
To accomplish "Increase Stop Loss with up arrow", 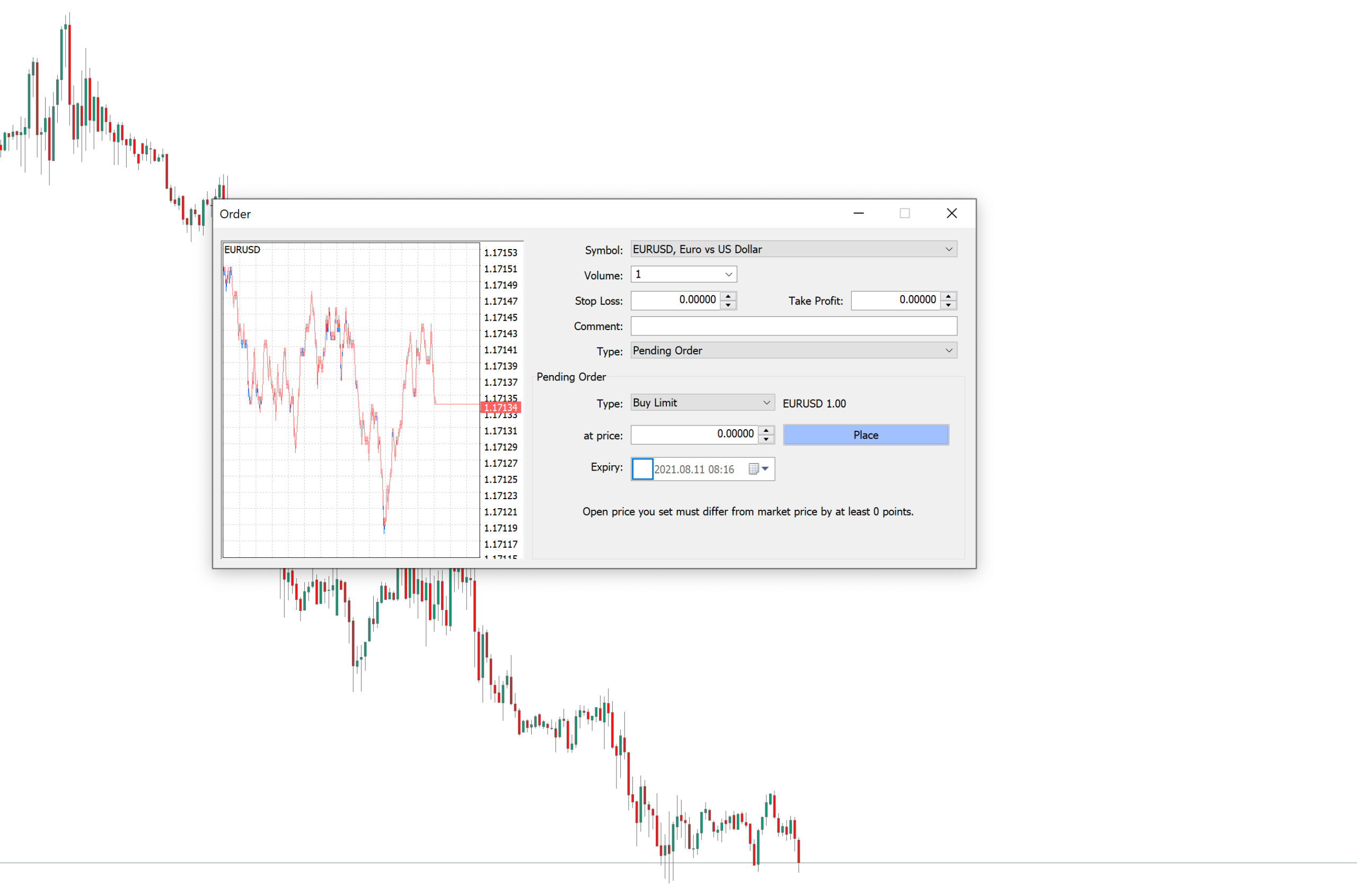I will [x=728, y=296].
